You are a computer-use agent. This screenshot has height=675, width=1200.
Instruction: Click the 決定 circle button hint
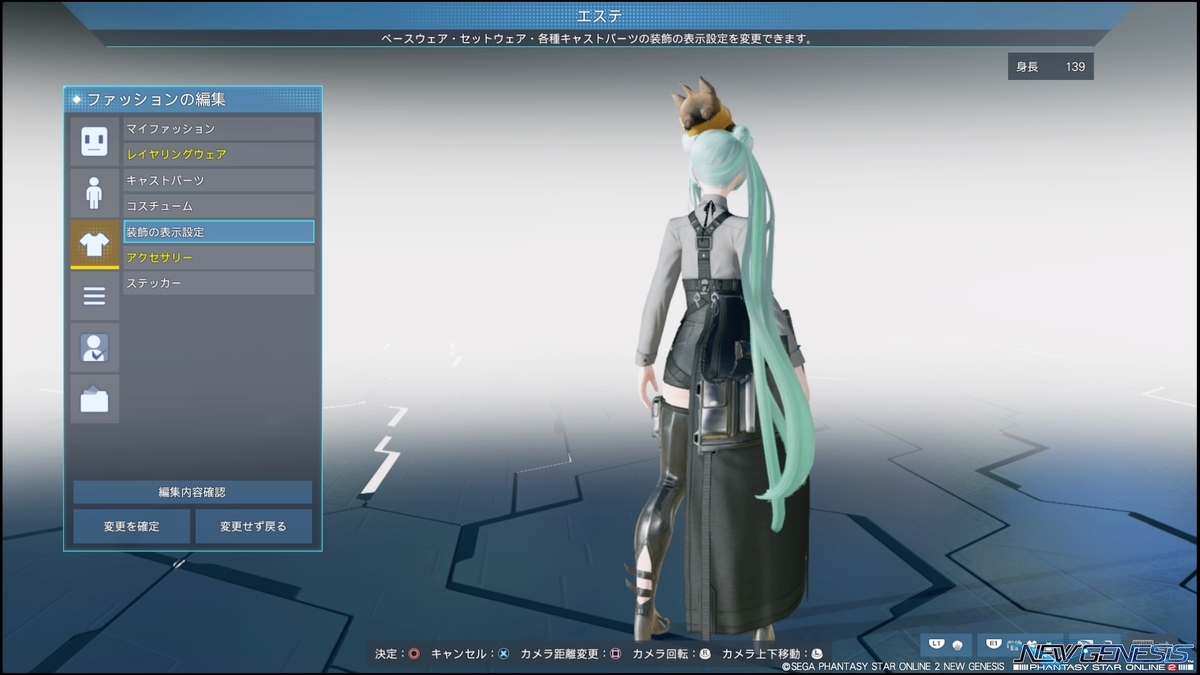click(413, 654)
